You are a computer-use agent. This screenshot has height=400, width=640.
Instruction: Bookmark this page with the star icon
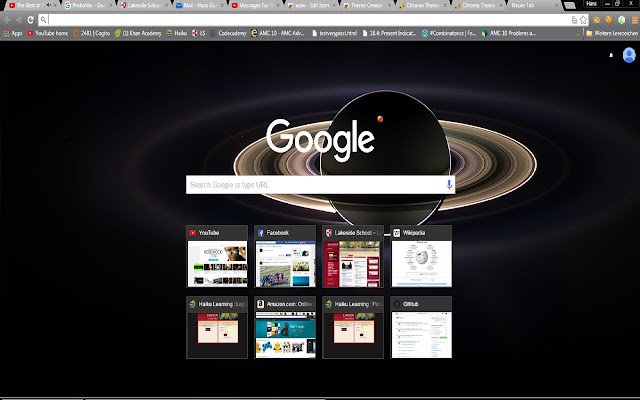tap(583, 20)
